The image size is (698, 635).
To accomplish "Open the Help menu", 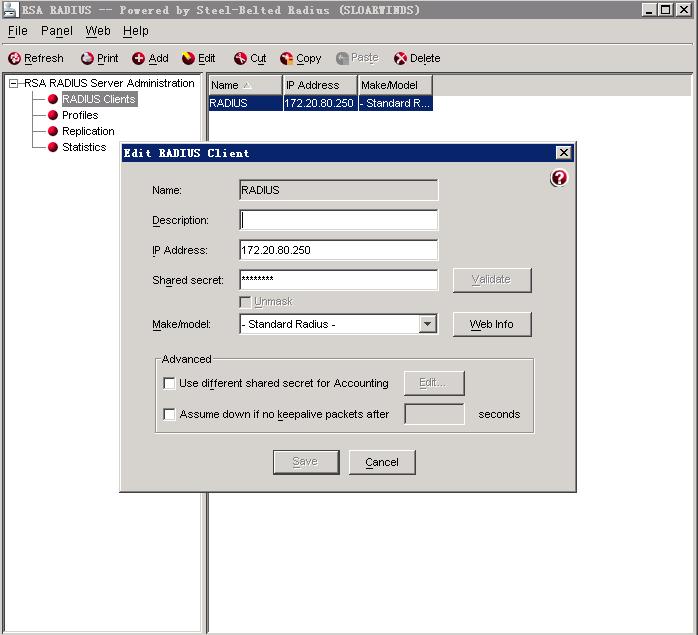I will (x=136, y=31).
